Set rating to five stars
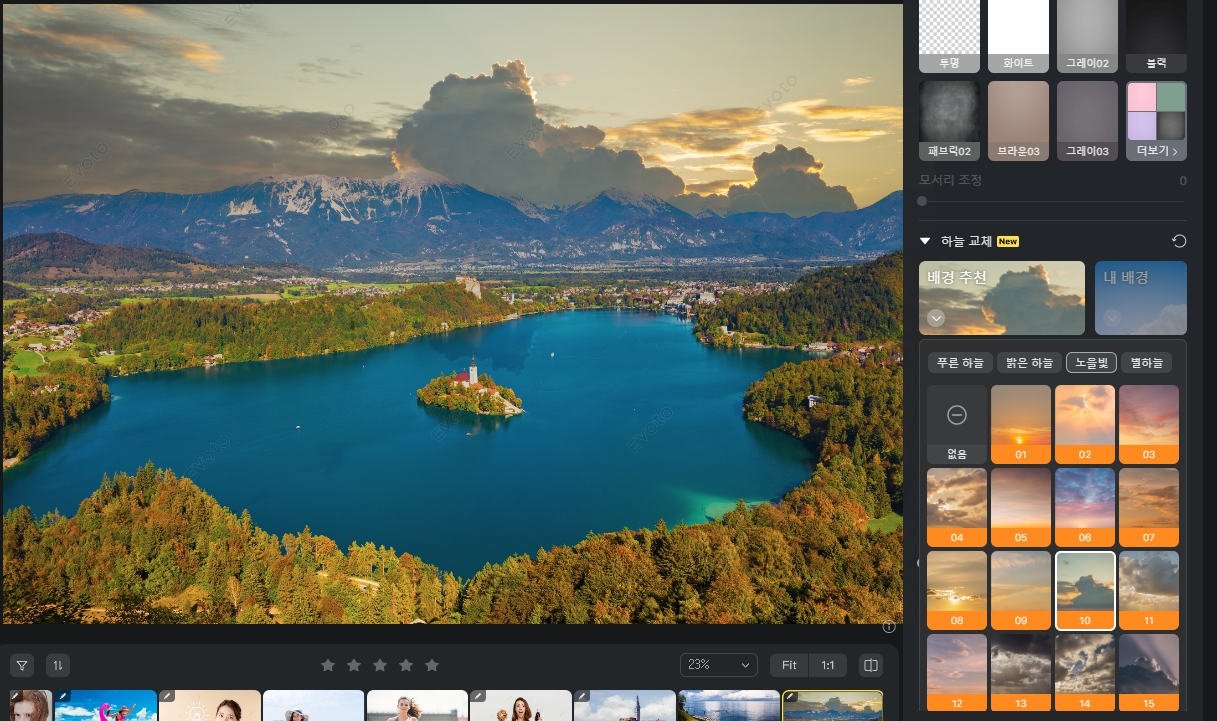 [432, 665]
